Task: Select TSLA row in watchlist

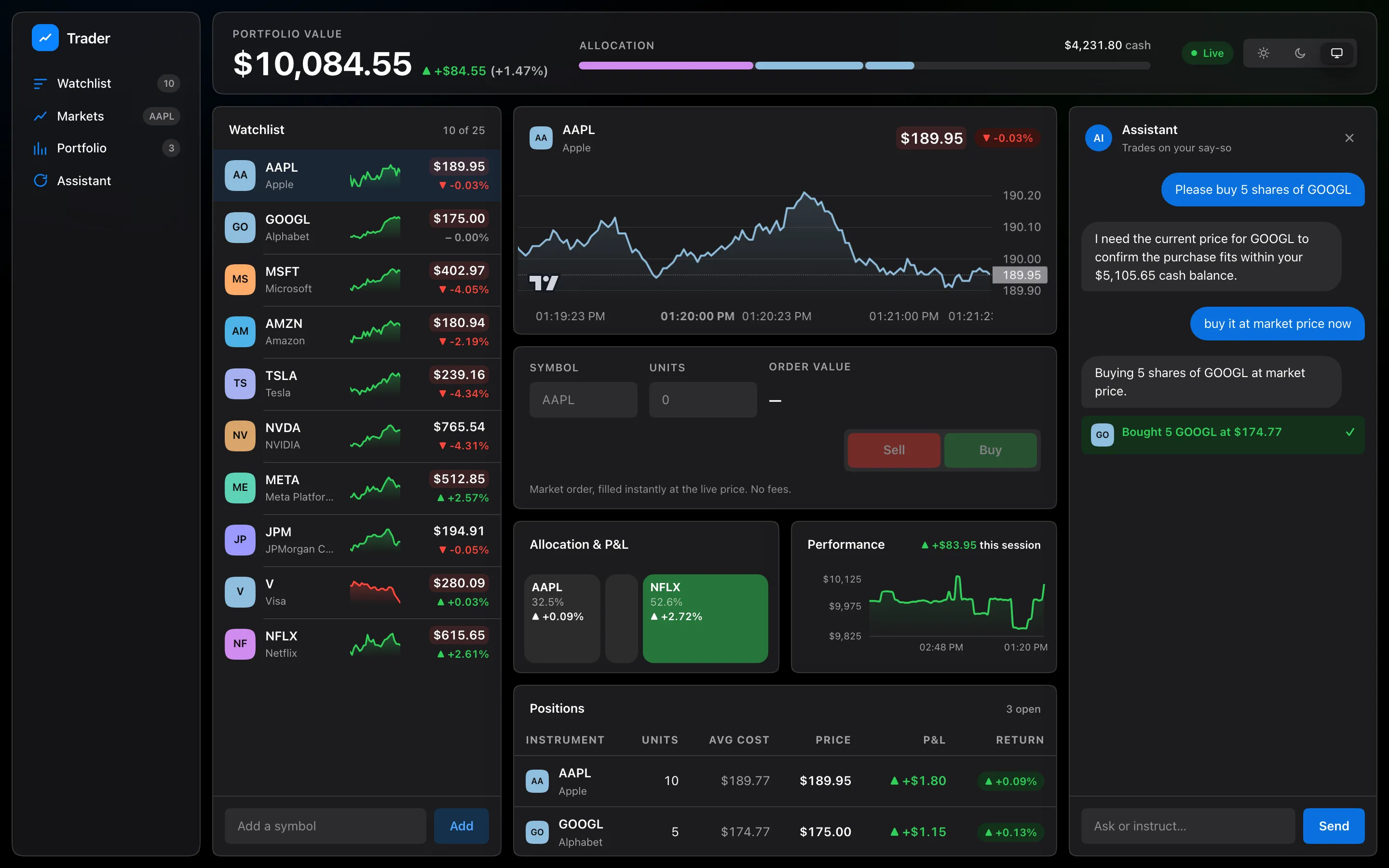Action: [356, 384]
